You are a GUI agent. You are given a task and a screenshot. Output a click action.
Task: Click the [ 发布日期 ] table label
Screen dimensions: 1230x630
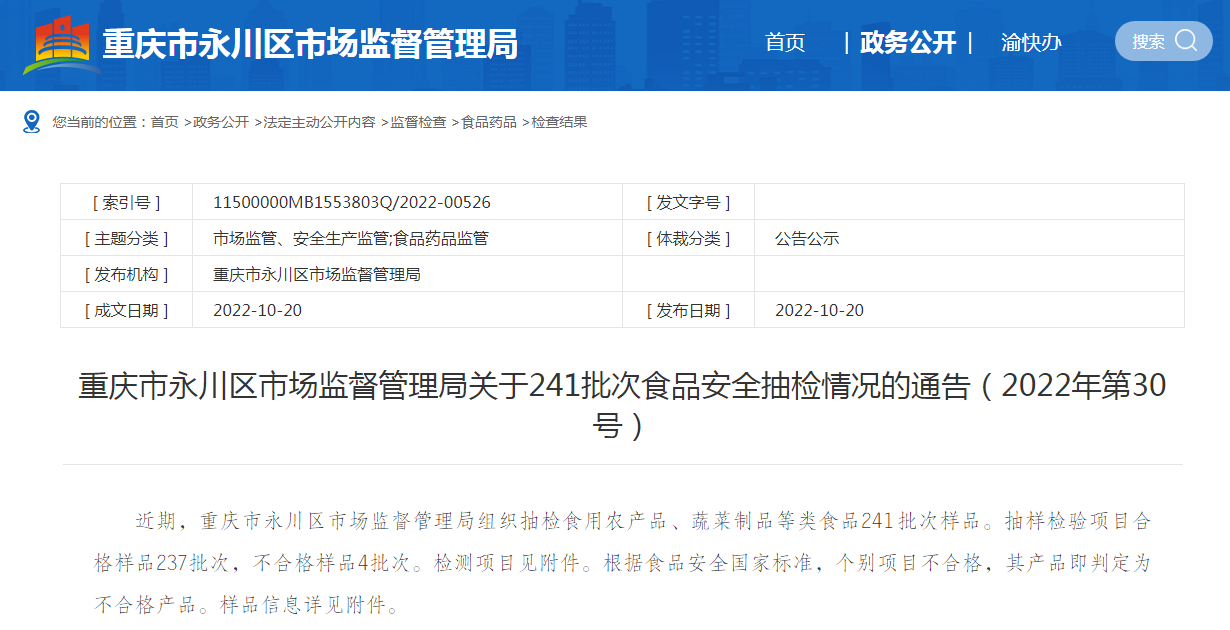(x=688, y=310)
